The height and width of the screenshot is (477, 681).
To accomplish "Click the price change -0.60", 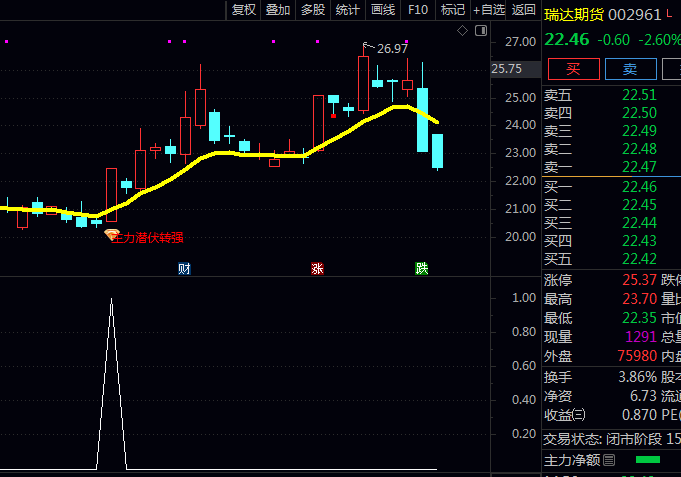I will pyautogui.click(x=613, y=40).
